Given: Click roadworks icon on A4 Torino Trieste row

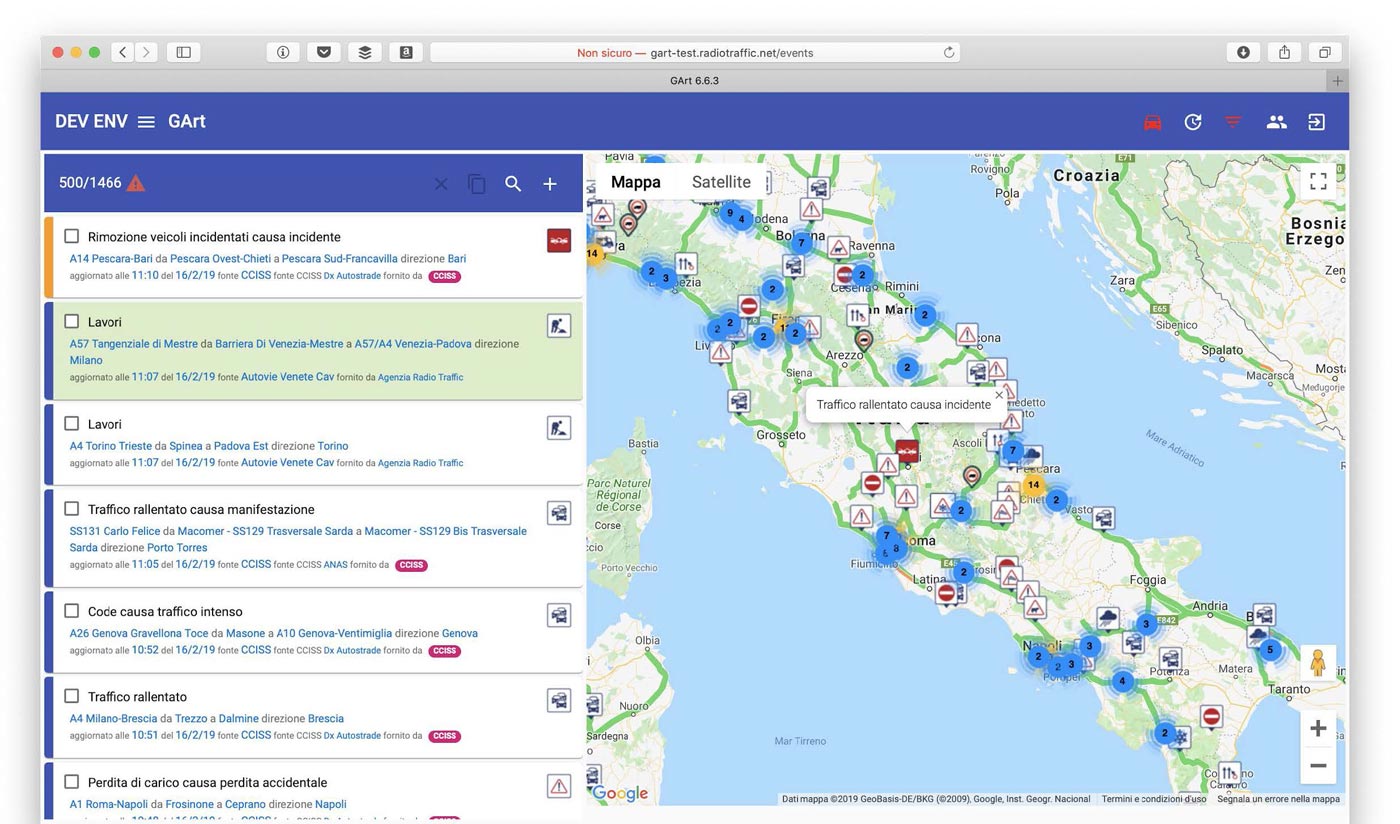Looking at the screenshot, I should point(559,427).
